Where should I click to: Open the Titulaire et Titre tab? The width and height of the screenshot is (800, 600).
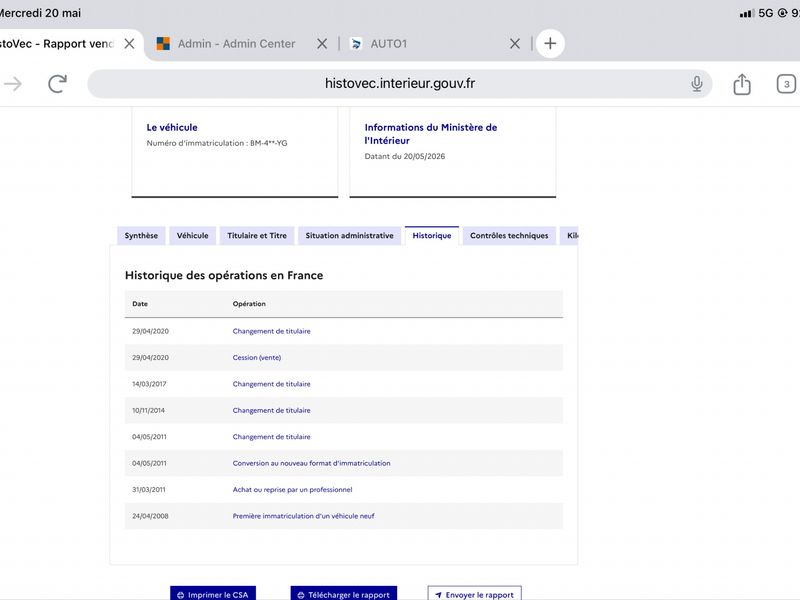[x=257, y=236]
